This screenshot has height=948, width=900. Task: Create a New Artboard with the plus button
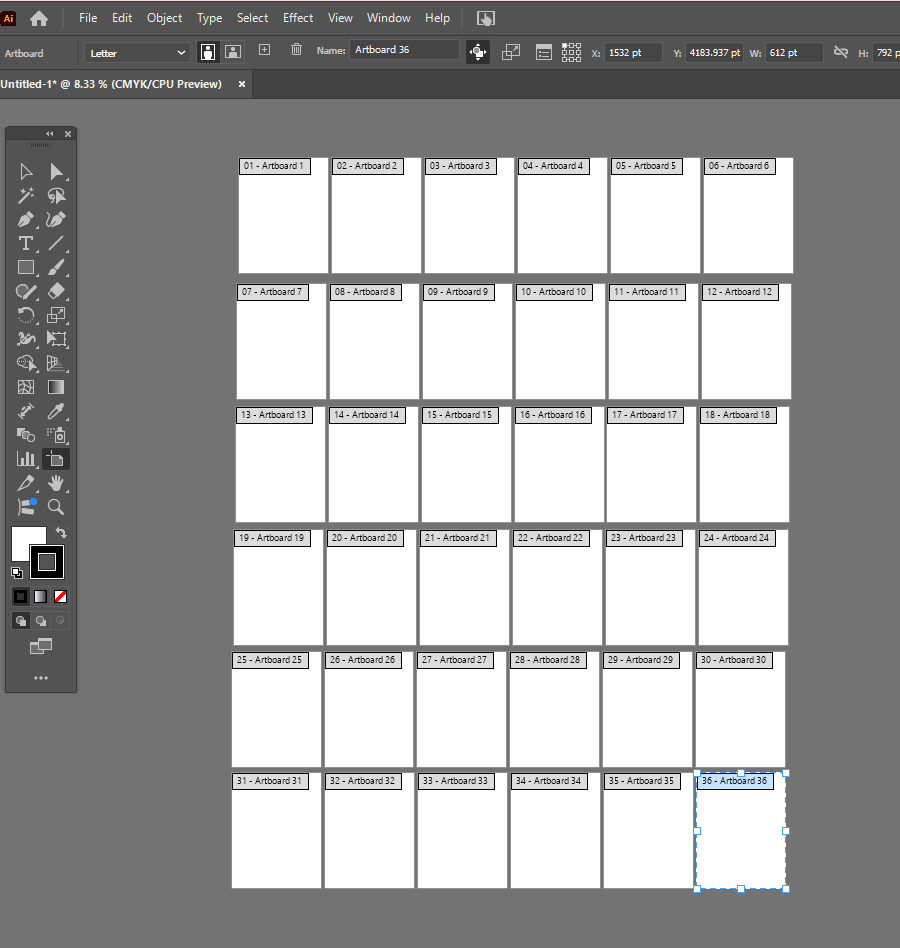click(x=263, y=52)
